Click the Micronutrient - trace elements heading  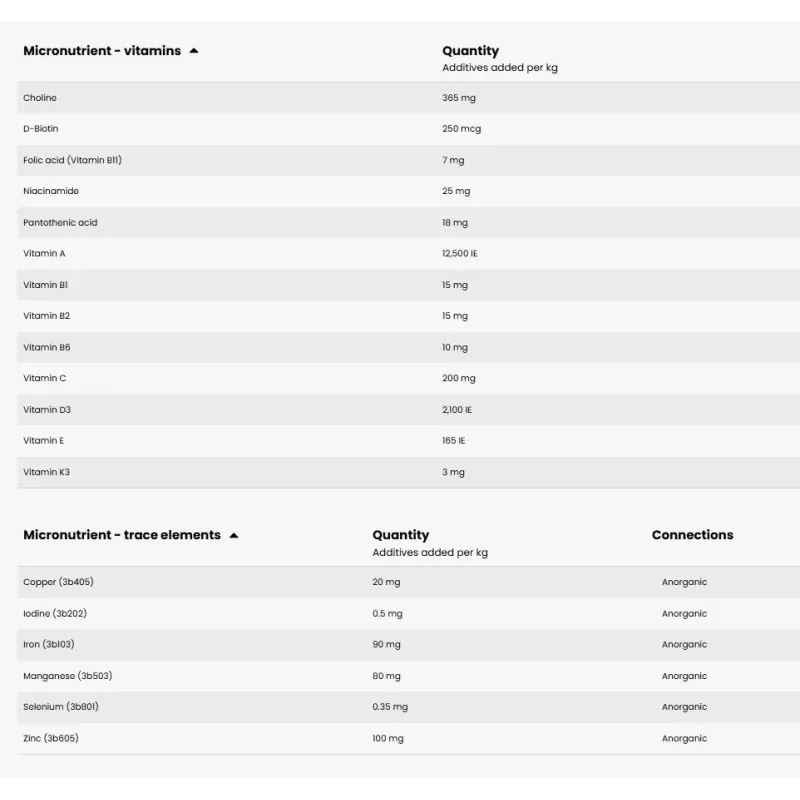(122, 535)
